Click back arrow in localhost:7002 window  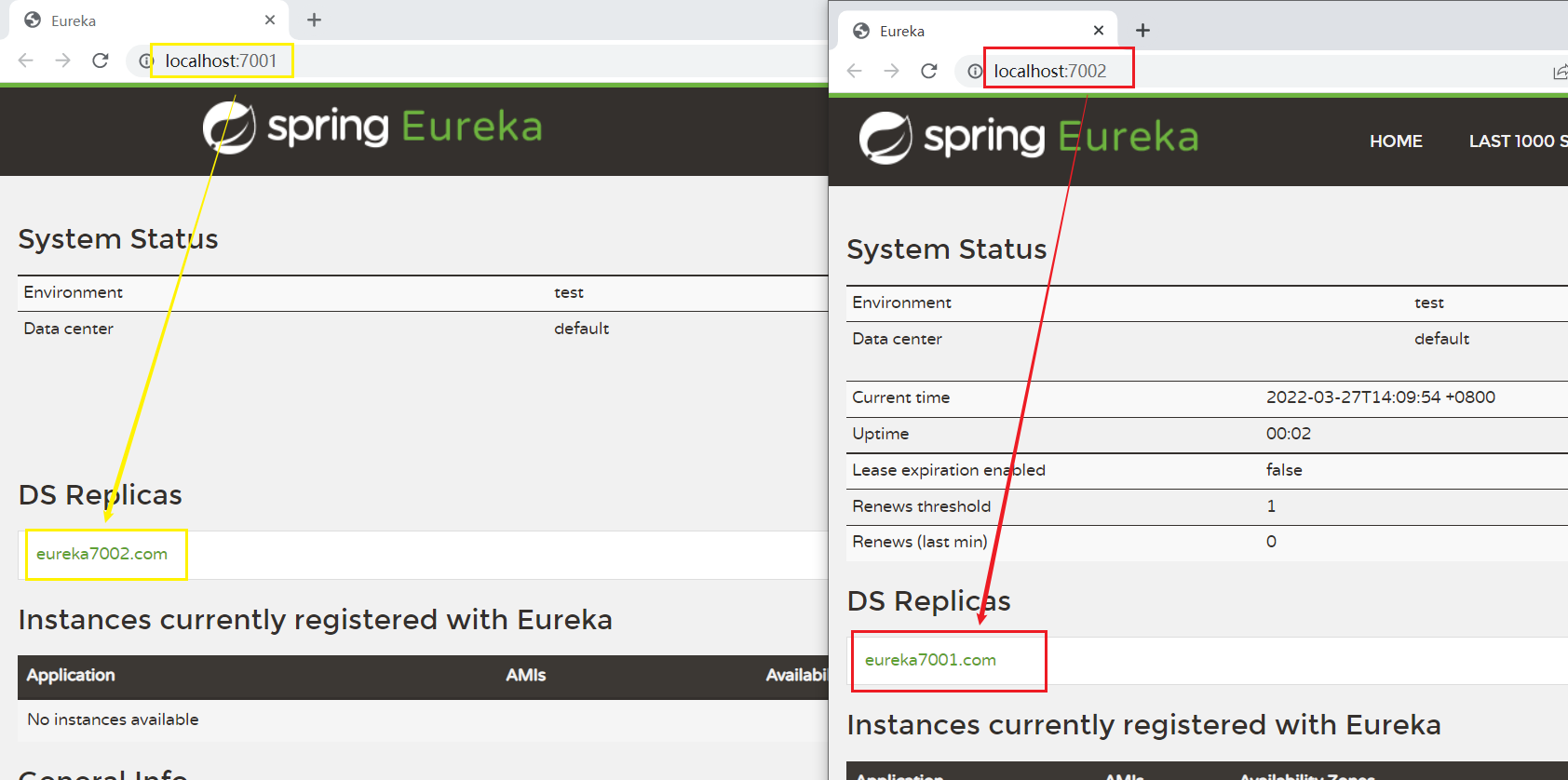point(855,71)
